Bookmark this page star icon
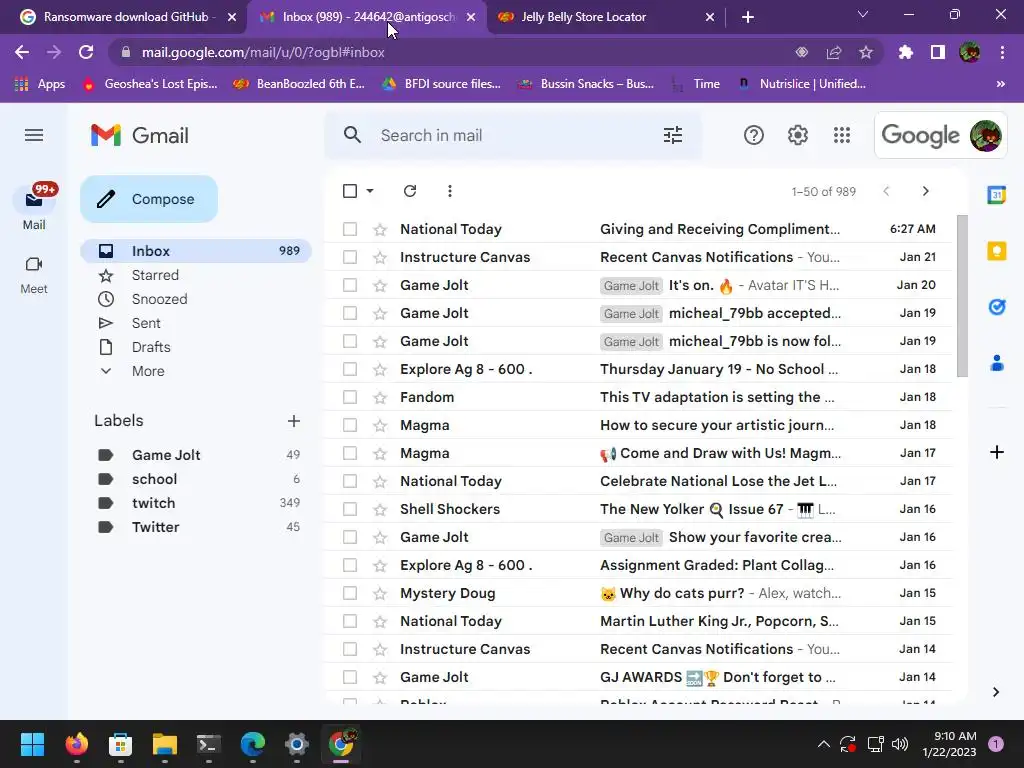 pos(866,52)
